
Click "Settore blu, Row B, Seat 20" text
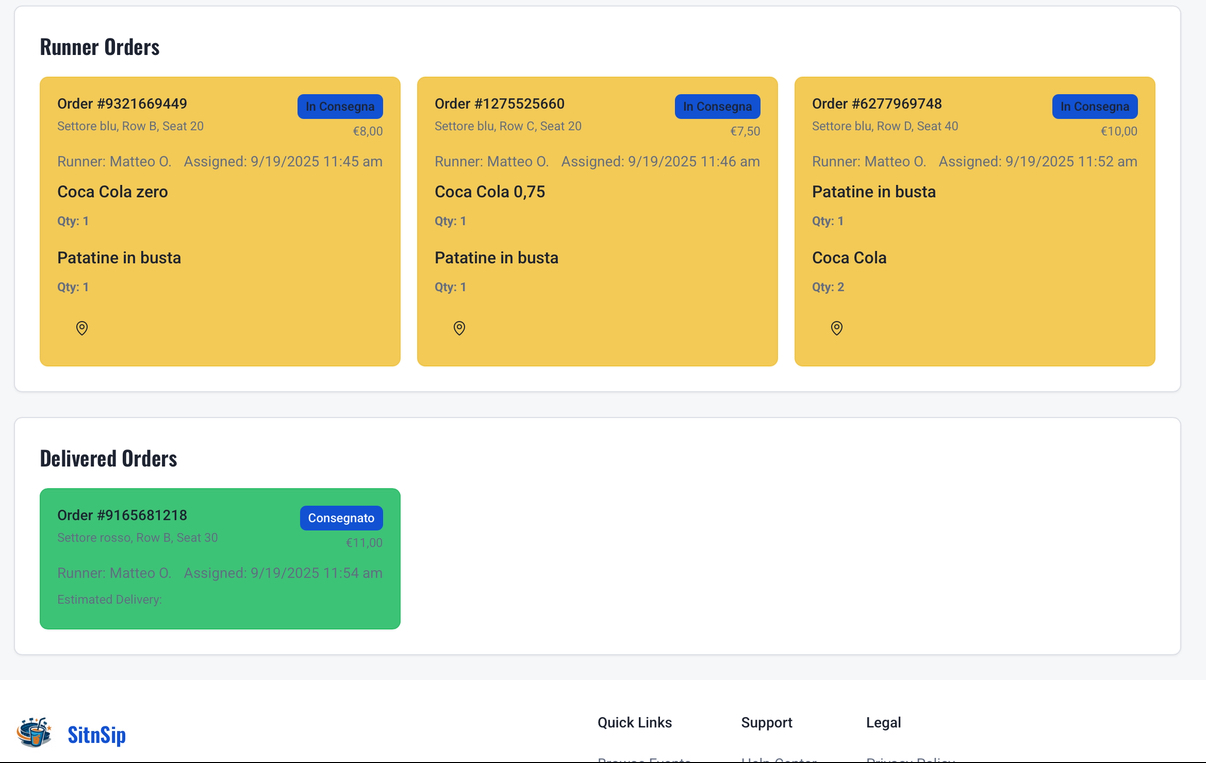[130, 126]
